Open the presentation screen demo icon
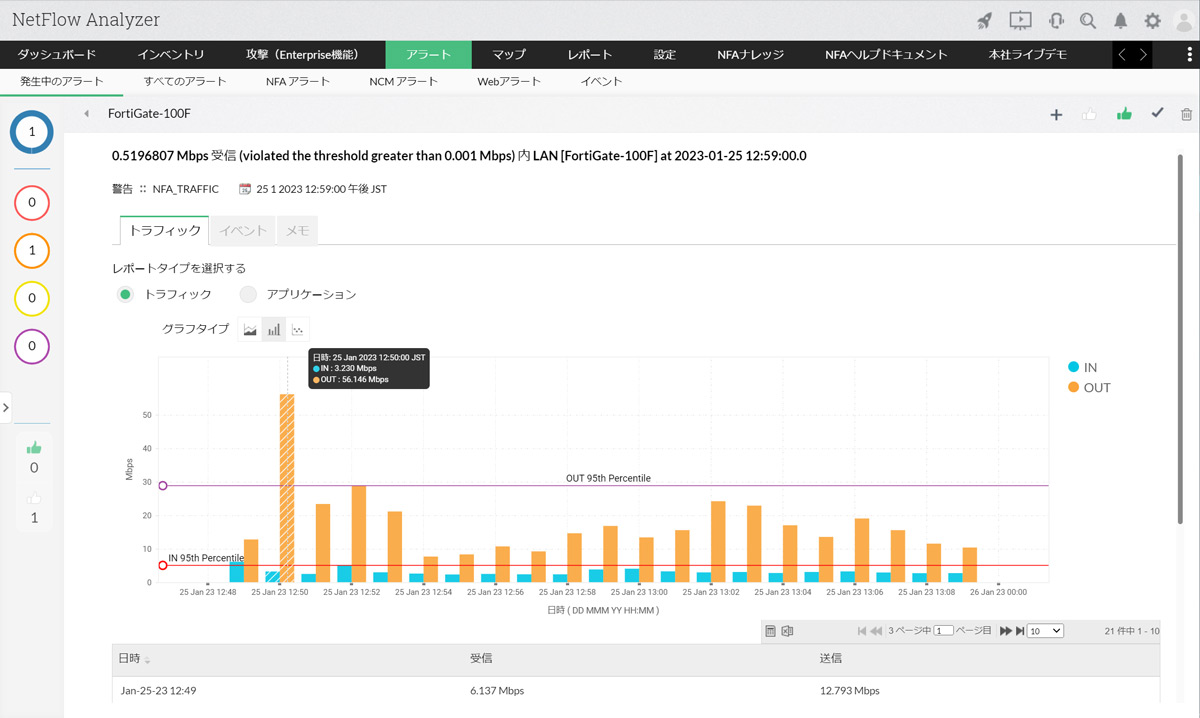 (x=1020, y=20)
